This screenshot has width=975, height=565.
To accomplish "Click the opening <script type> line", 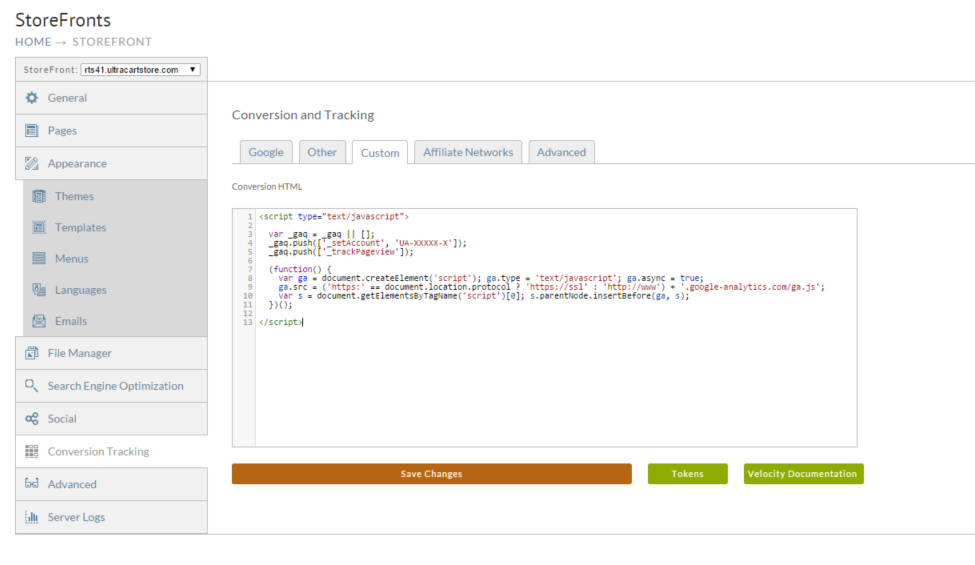I will [334, 217].
